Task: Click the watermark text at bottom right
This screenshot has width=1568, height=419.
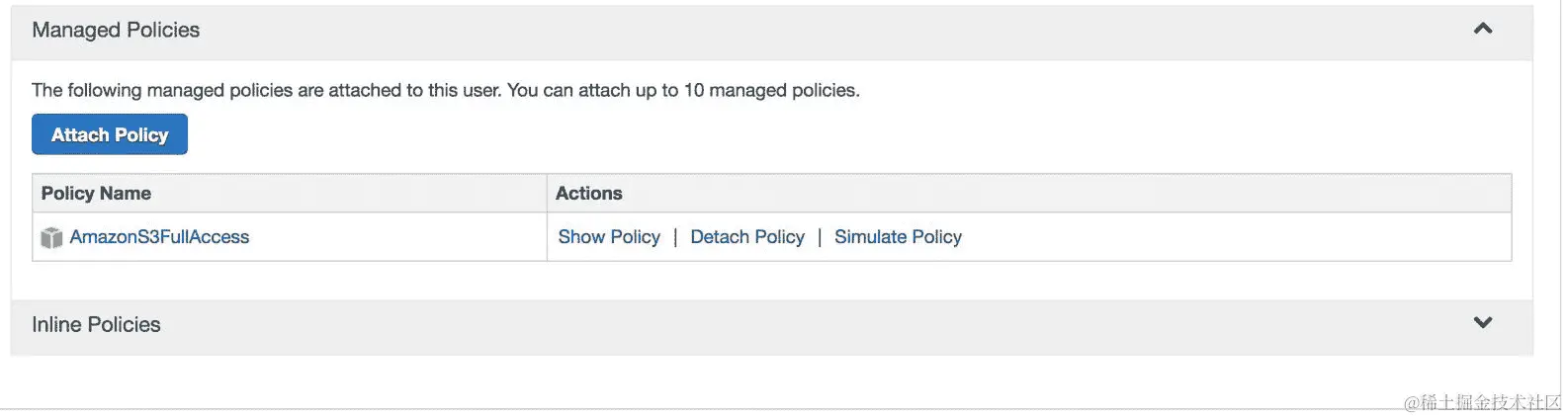Action: pos(1481,402)
